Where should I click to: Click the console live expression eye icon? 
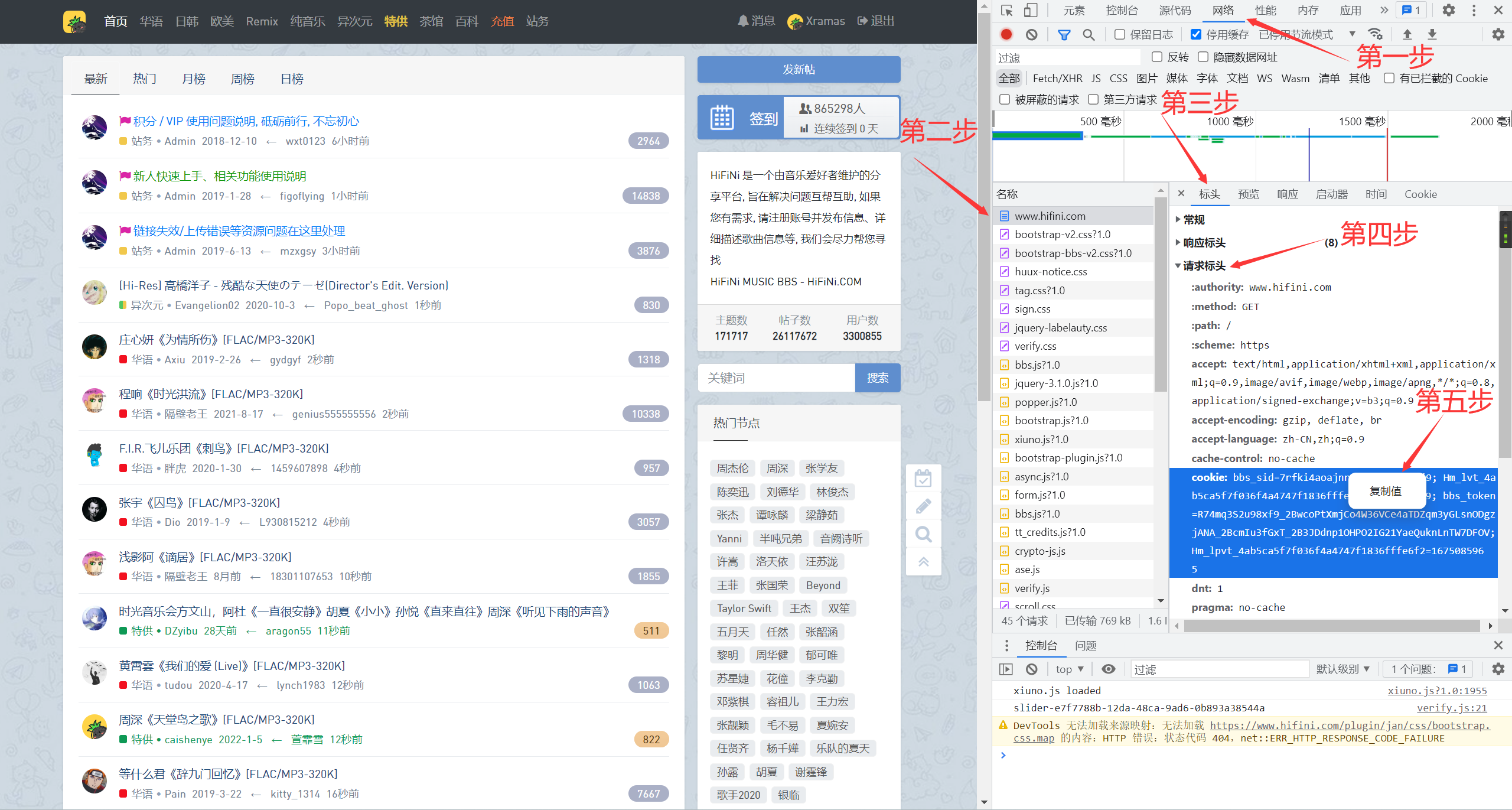pyautogui.click(x=1108, y=669)
